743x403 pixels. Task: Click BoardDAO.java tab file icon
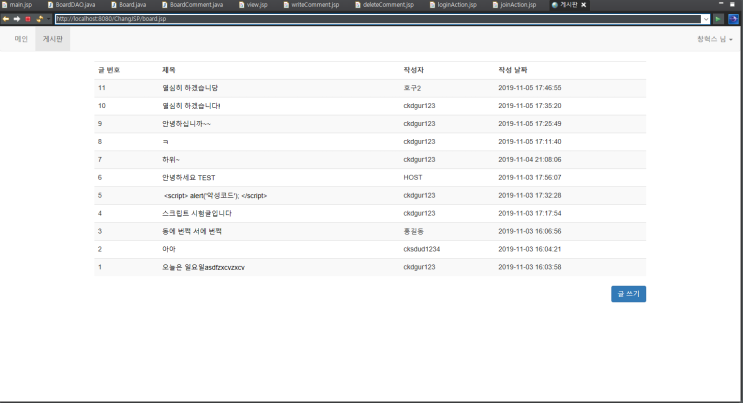(x=50, y=5)
